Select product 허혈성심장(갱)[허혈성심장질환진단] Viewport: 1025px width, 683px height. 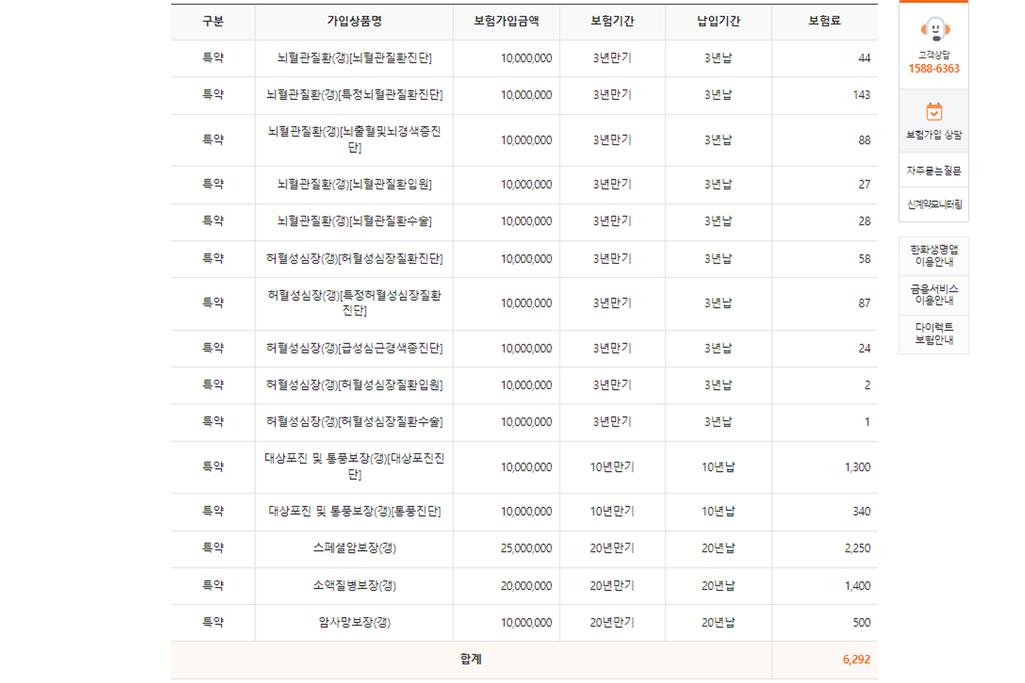pos(354,259)
